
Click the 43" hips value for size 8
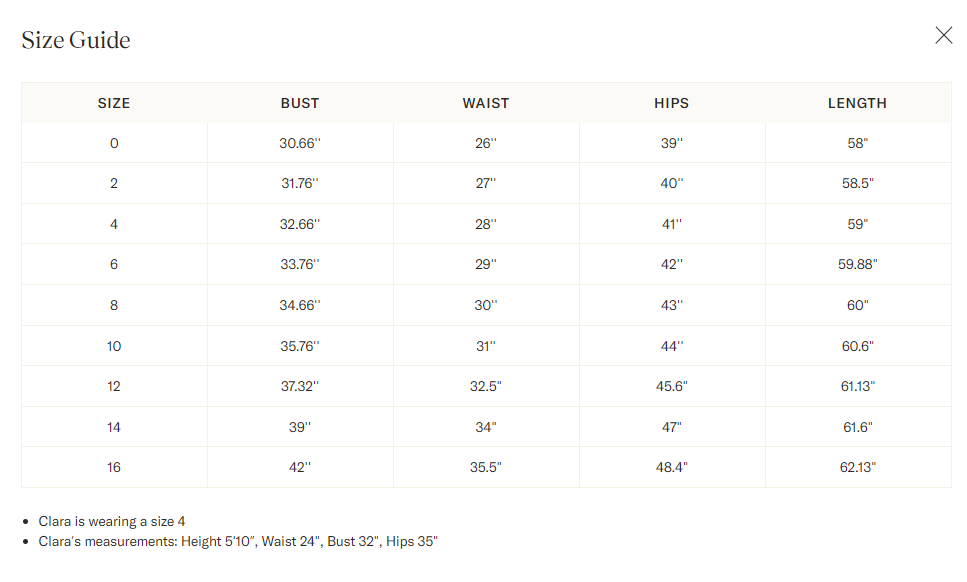click(x=672, y=305)
